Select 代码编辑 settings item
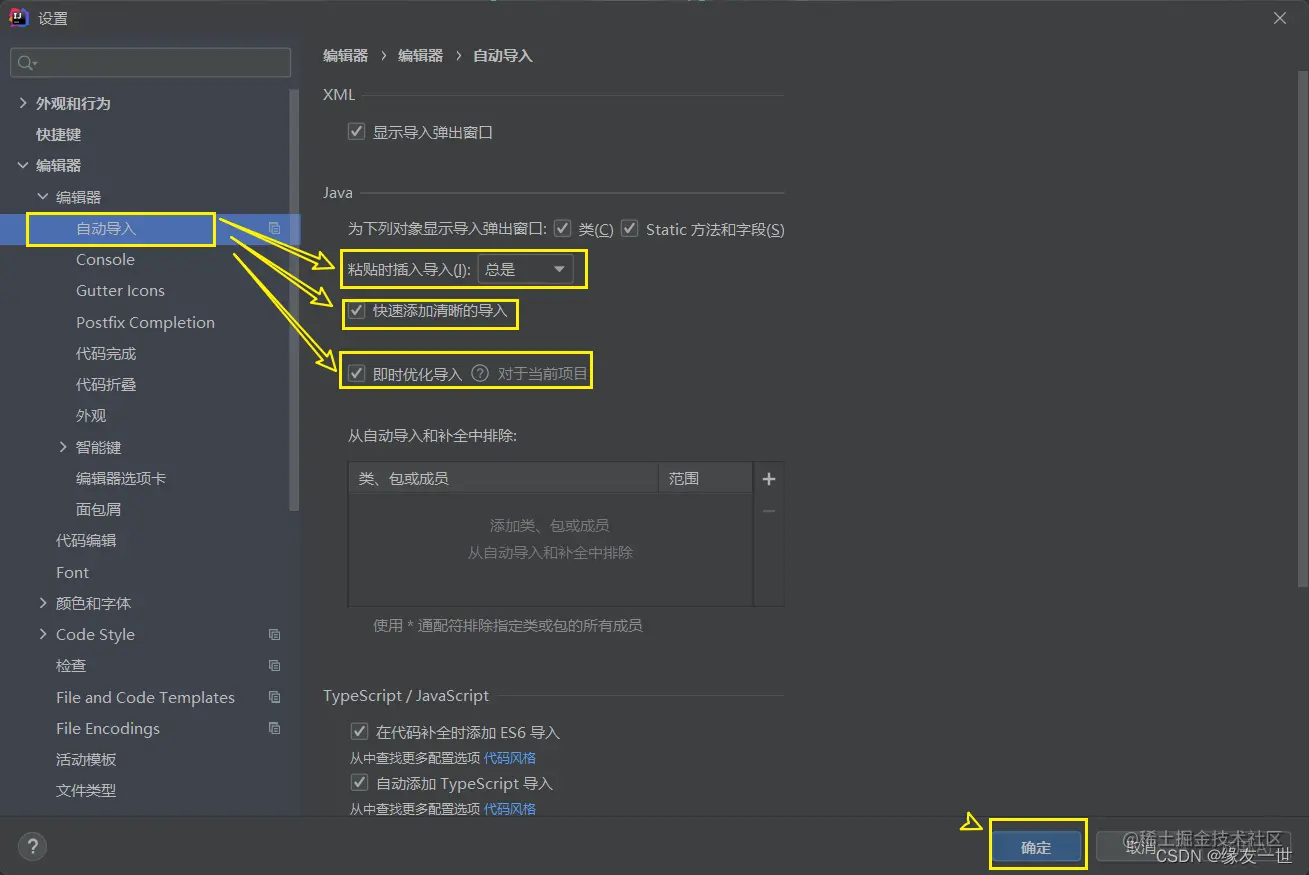The height and width of the screenshot is (875, 1309). [86, 541]
